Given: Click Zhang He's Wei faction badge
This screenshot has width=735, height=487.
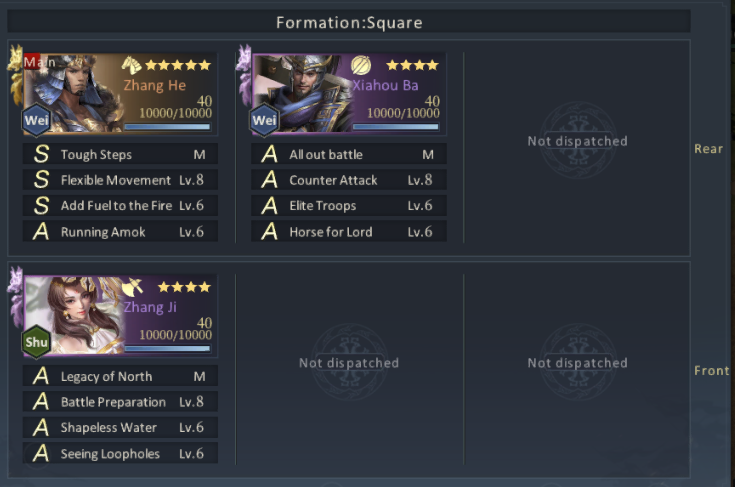Looking at the screenshot, I should point(37,120).
